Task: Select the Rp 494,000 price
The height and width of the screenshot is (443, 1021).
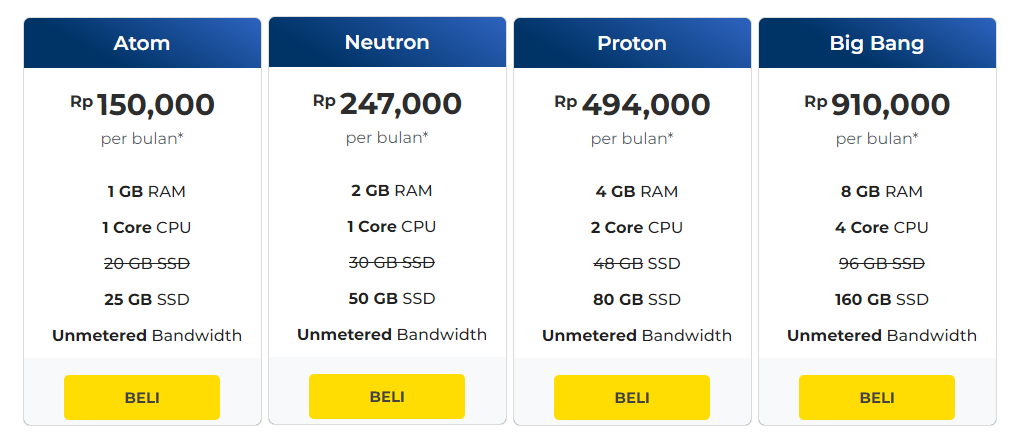Action: (632, 105)
